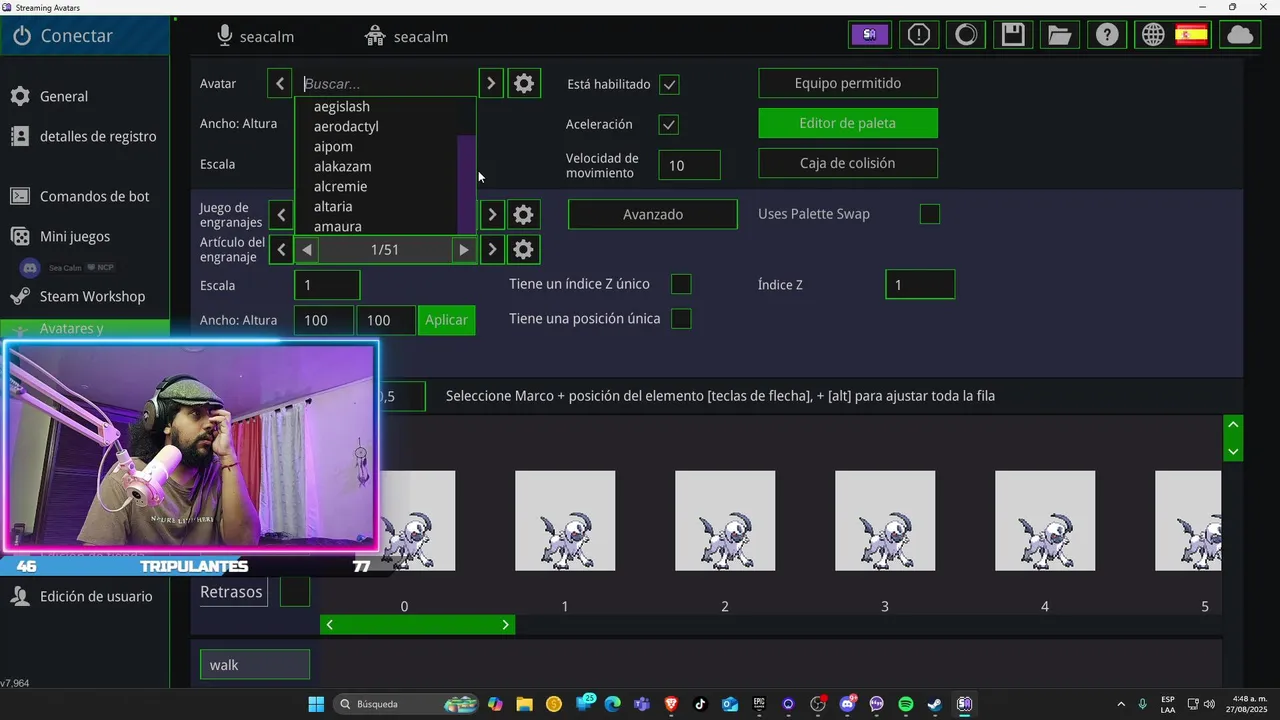Select previous Juego de engranajes with left arrow
Viewport: 1280px width, 720px height.
pyautogui.click(x=281, y=214)
